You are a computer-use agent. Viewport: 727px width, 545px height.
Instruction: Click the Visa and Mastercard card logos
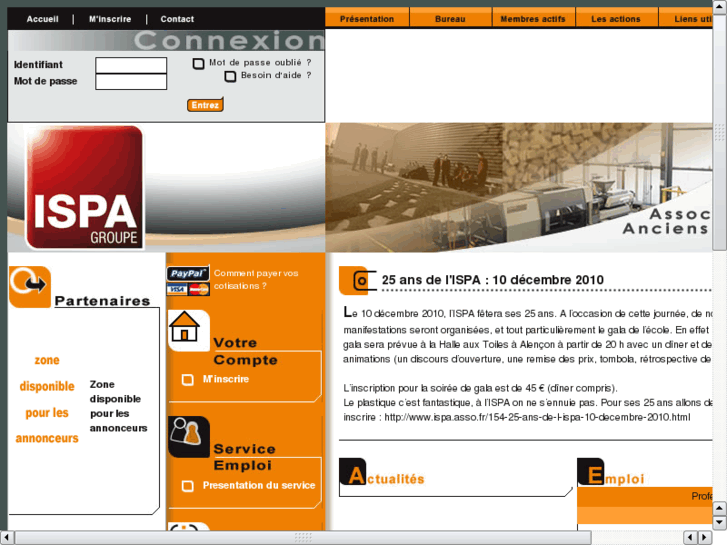point(188,289)
